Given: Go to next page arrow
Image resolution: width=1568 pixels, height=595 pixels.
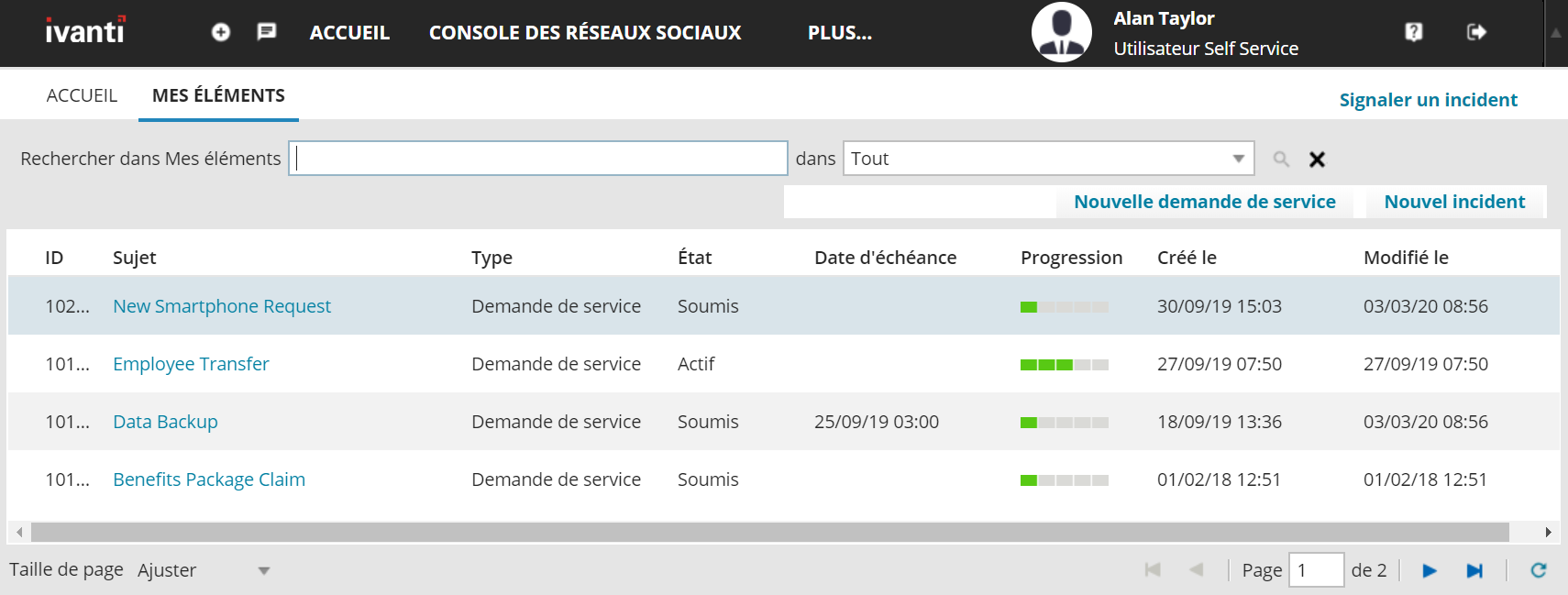Looking at the screenshot, I should (1429, 570).
